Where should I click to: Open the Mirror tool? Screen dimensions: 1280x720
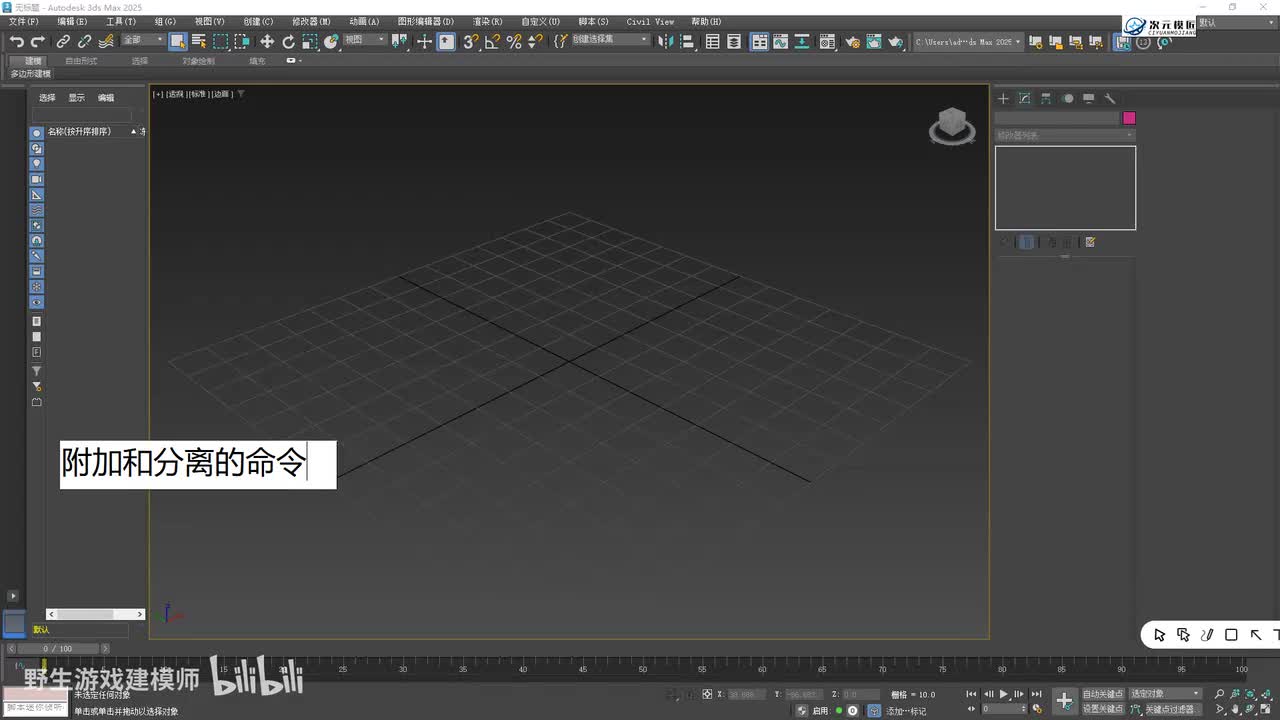pos(665,41)
